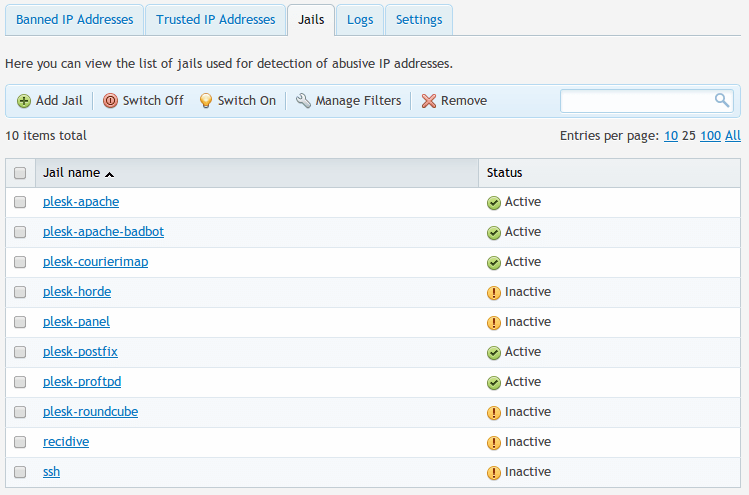Click the Remove button label
This screenshot has width=749, height=495.
click(x=464, y=101)
